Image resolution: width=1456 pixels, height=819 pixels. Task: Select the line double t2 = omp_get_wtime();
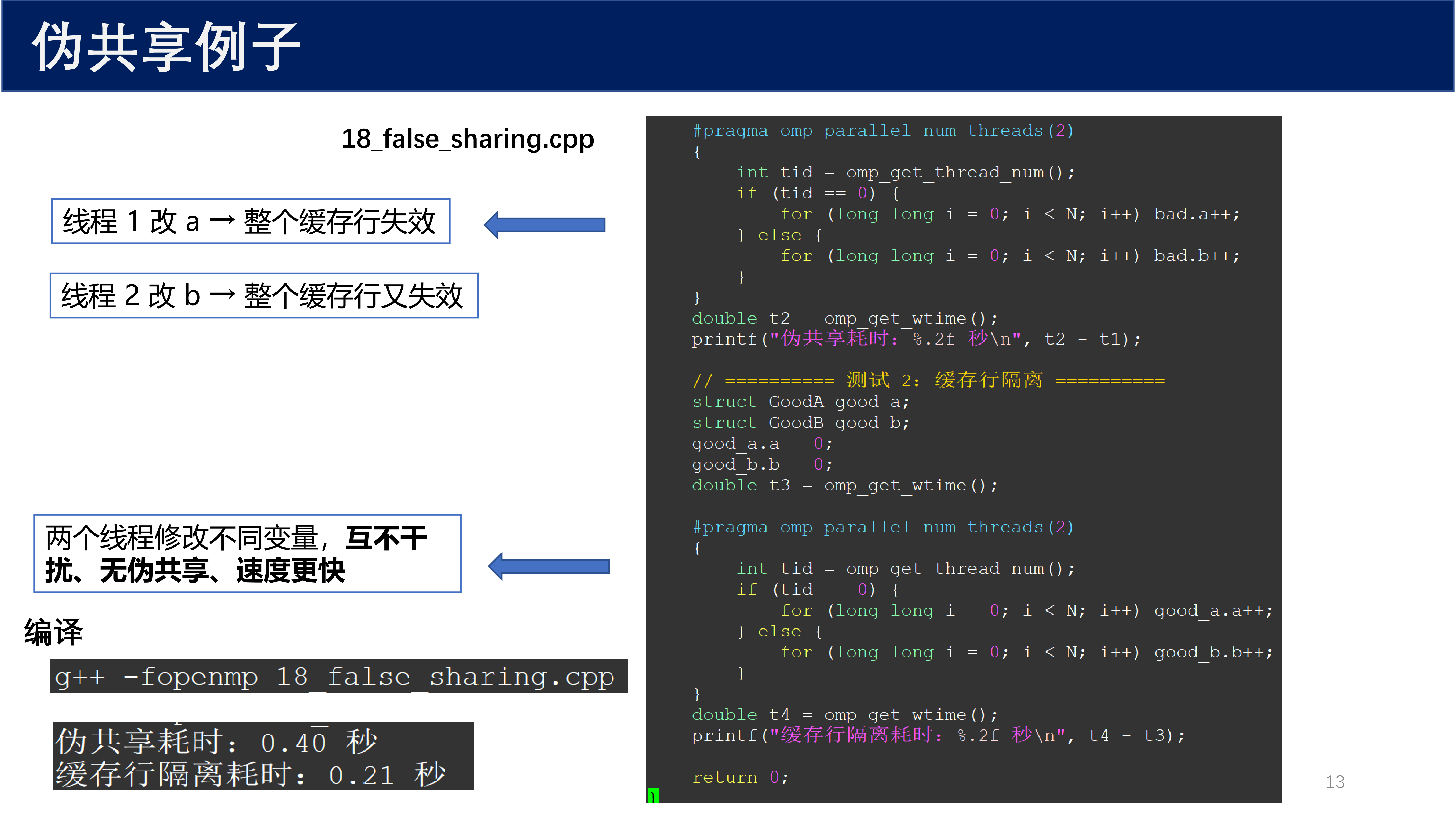(845, 319)
